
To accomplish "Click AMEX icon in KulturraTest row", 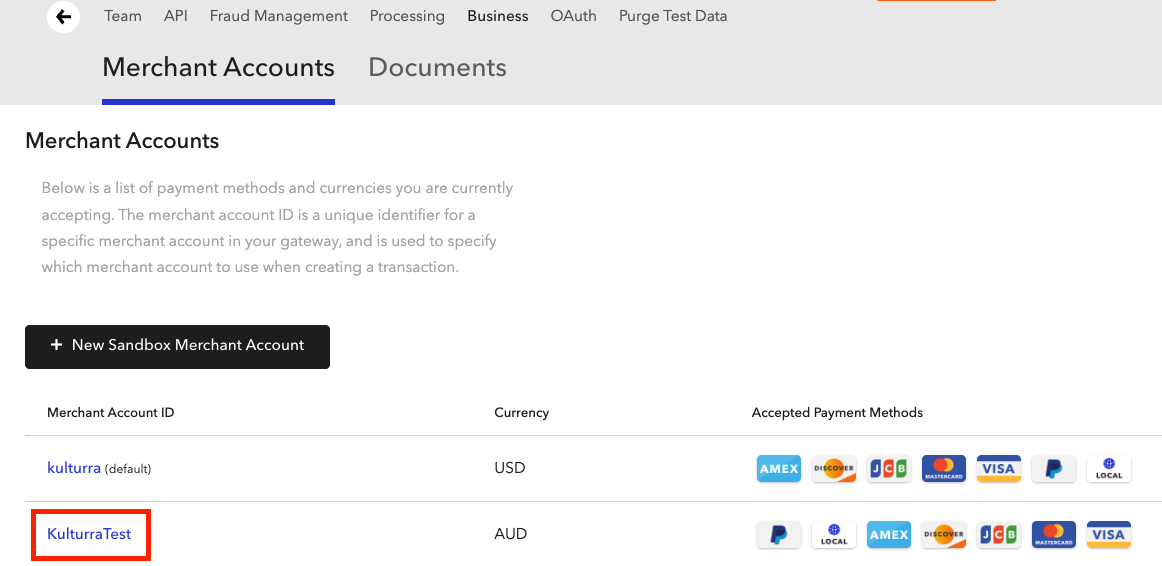I will (x=888, y=535).
